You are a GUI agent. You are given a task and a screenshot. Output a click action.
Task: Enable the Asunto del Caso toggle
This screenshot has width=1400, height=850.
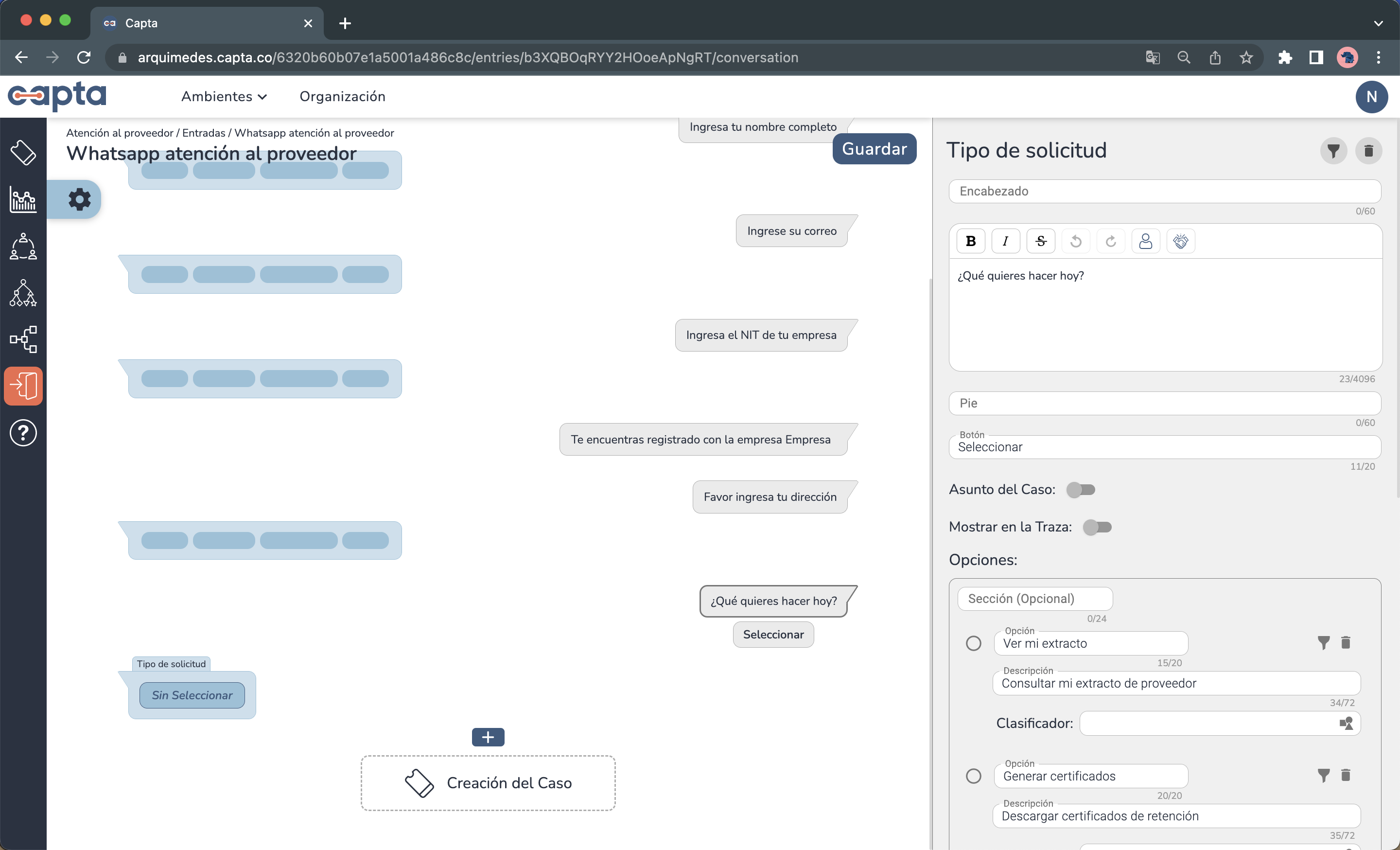click(1082, 489)
